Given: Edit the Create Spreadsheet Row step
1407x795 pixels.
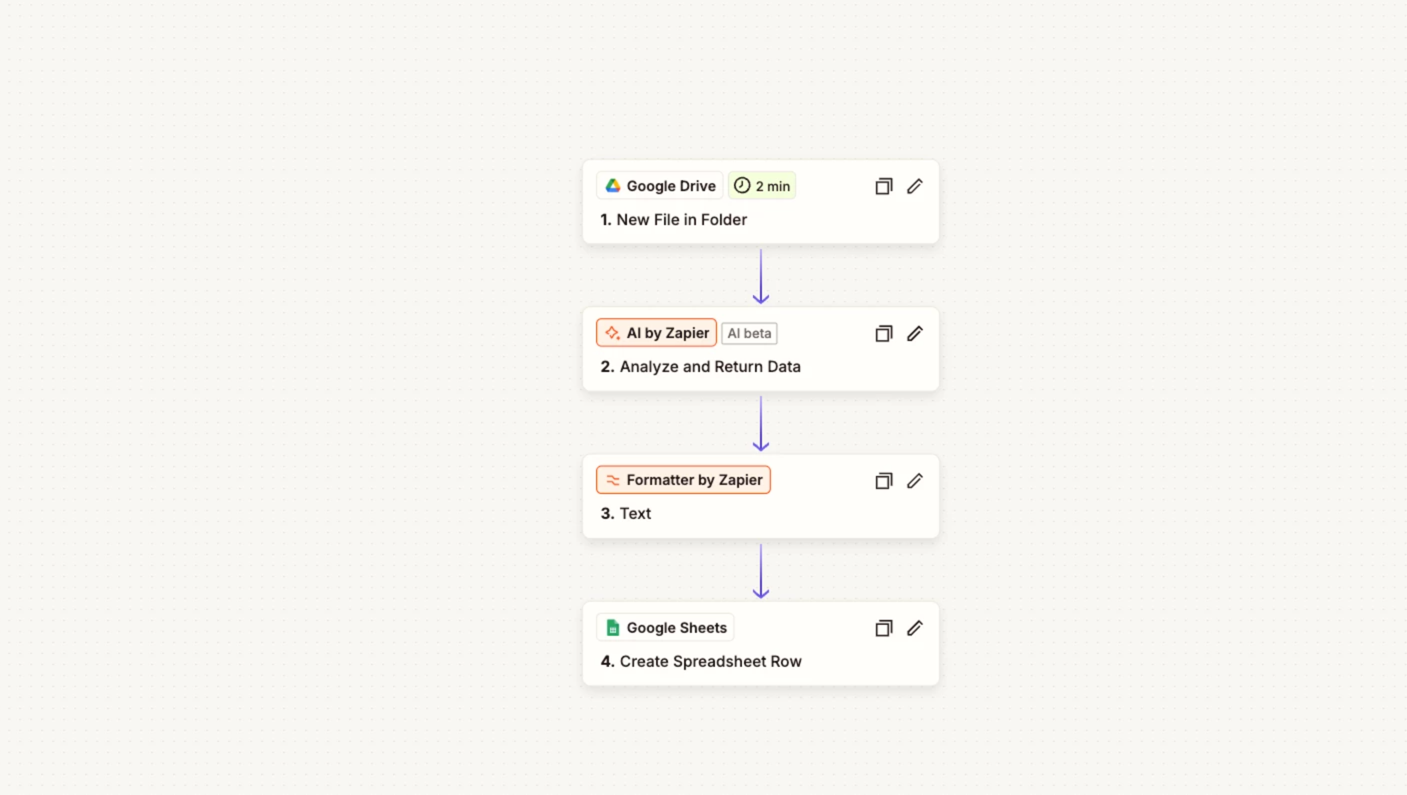Looking at the screenshot, I should click(x=915, y=628).
